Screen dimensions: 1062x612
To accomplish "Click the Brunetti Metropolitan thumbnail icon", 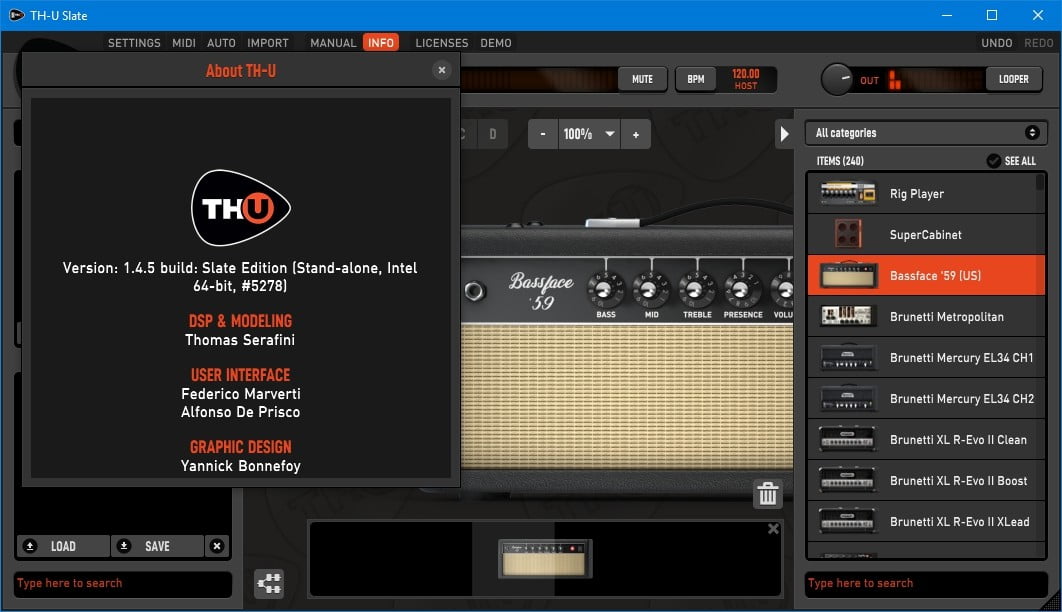I will tap(847, 316).
